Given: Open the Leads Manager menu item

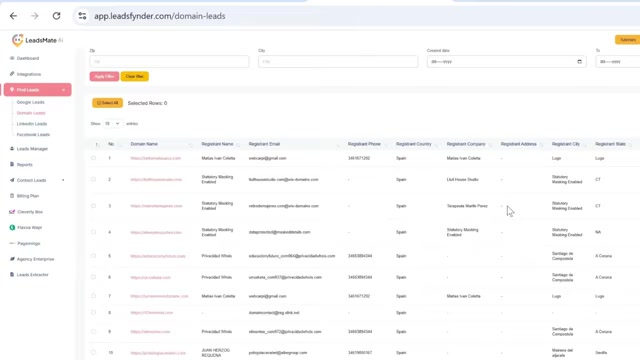Looking at the screenshot, I should 32,149.
